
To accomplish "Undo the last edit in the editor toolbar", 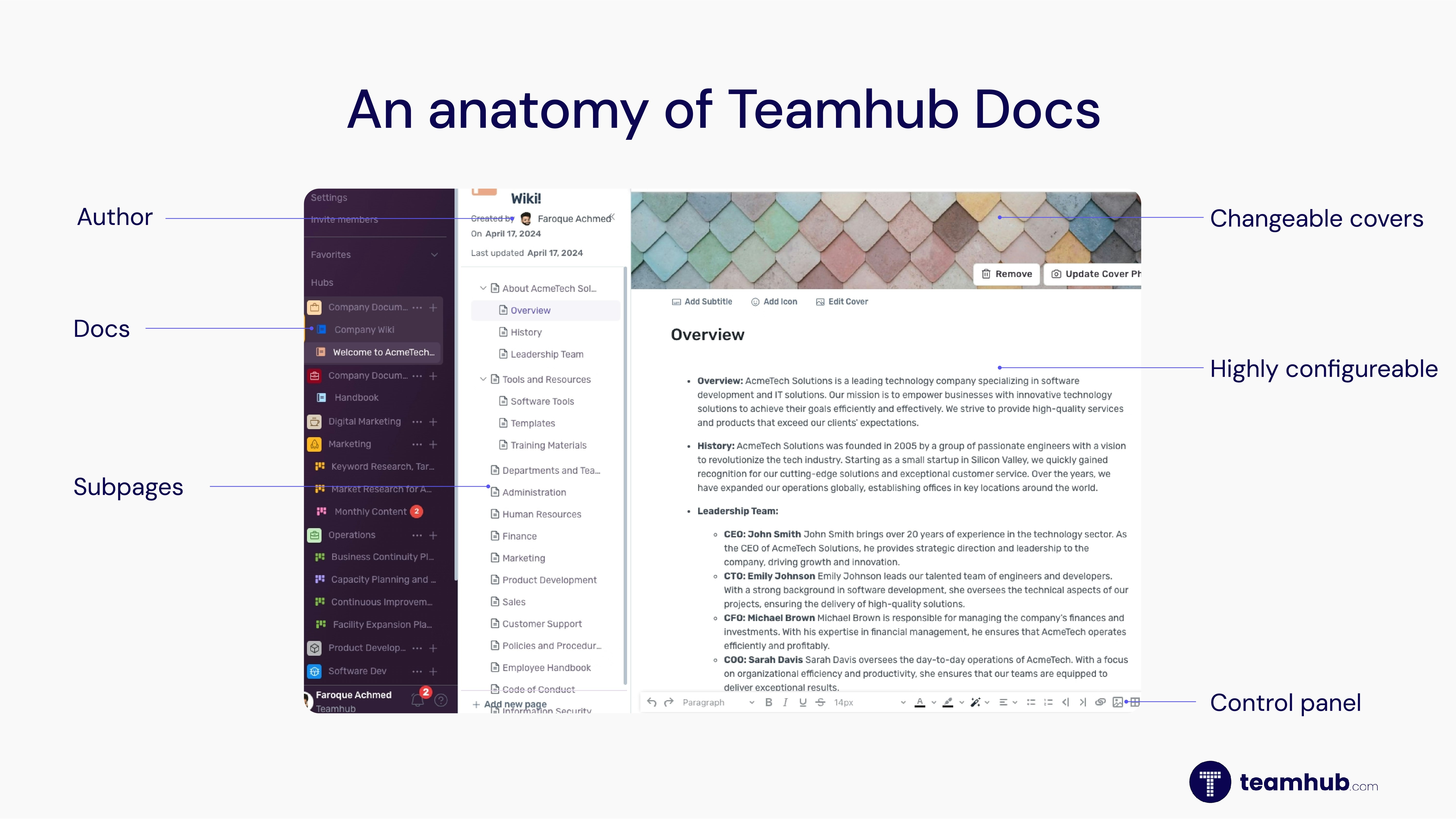I will (652, 702).
